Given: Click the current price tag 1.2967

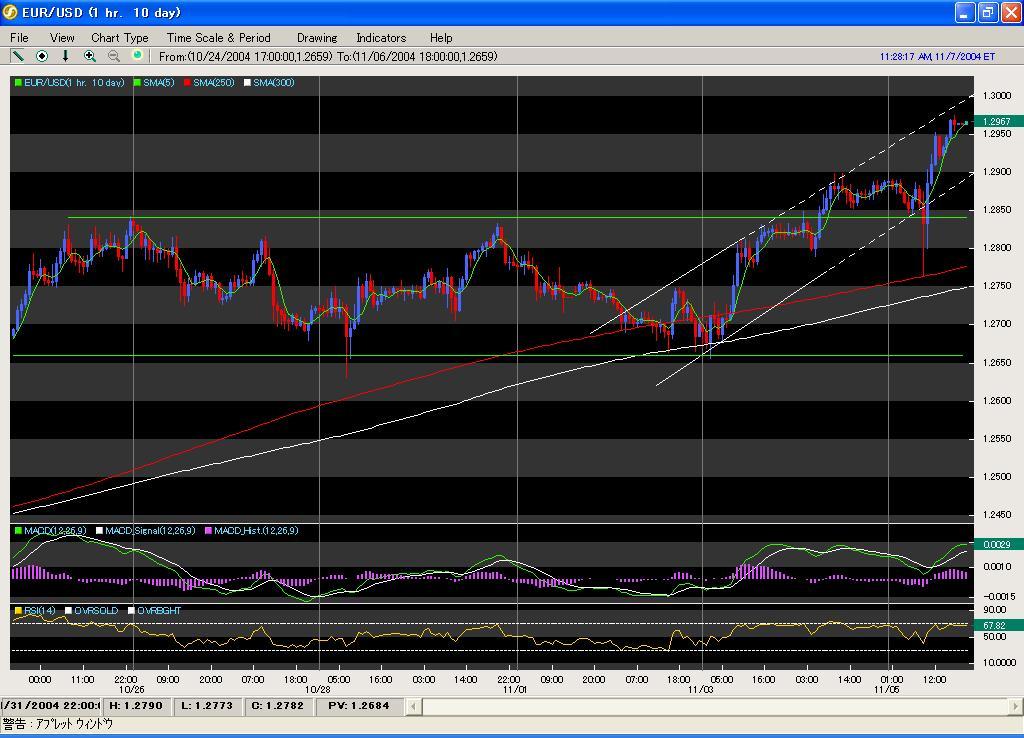Looking at the screenshot, I should (998, 121).
